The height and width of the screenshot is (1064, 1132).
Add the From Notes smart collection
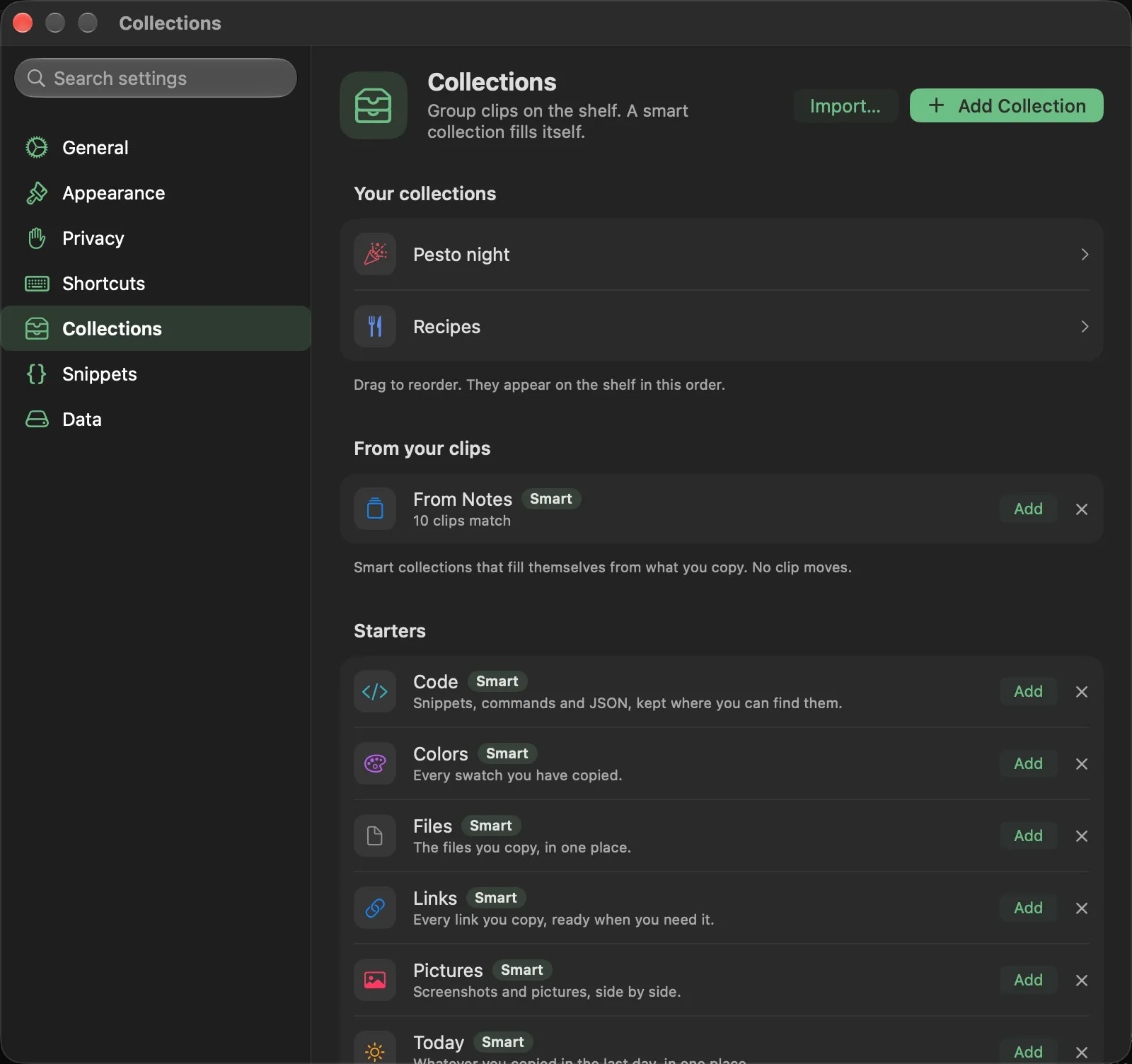point(1028,509)
